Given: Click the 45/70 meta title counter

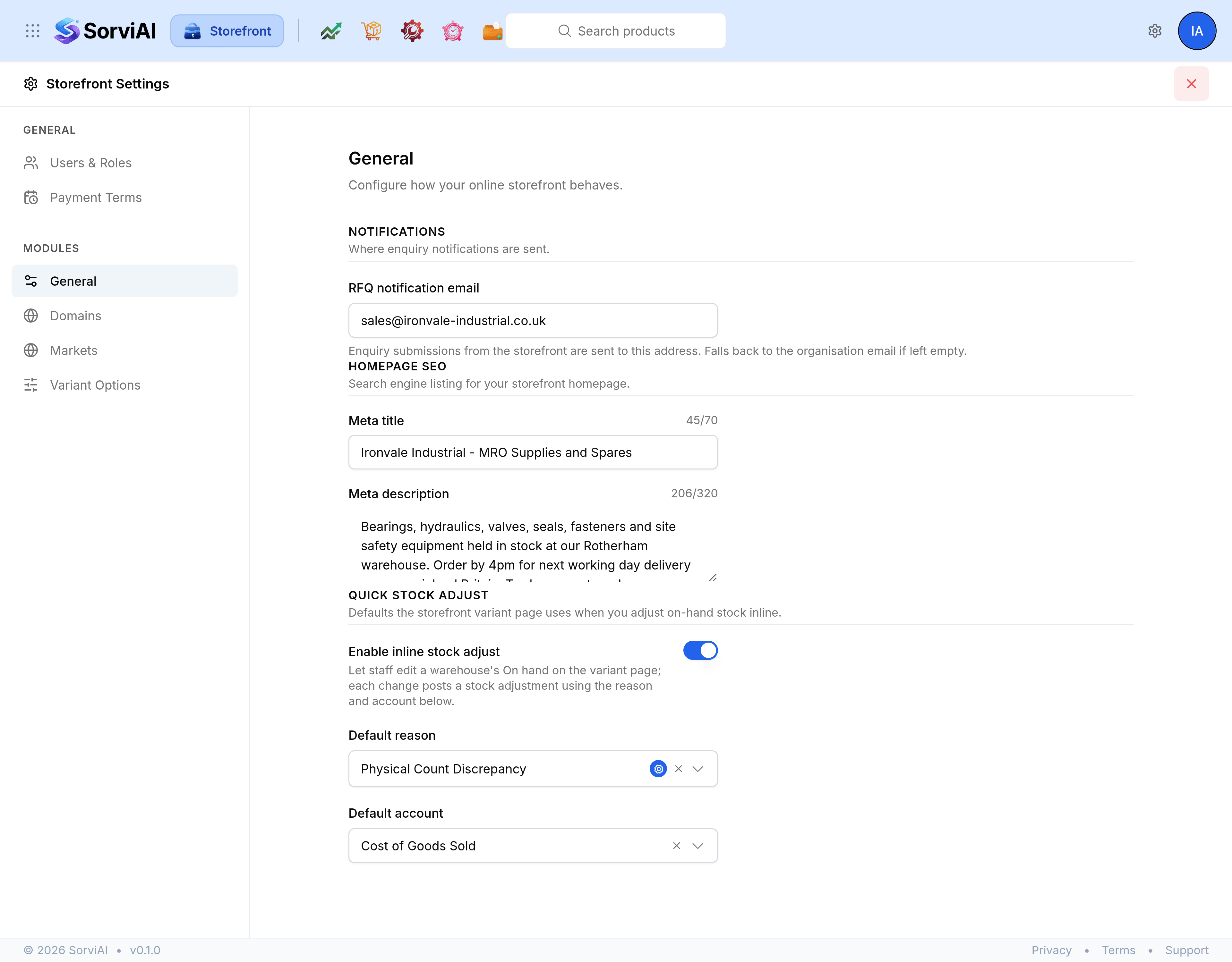Looking at the screenshot, I should point(702,420).
